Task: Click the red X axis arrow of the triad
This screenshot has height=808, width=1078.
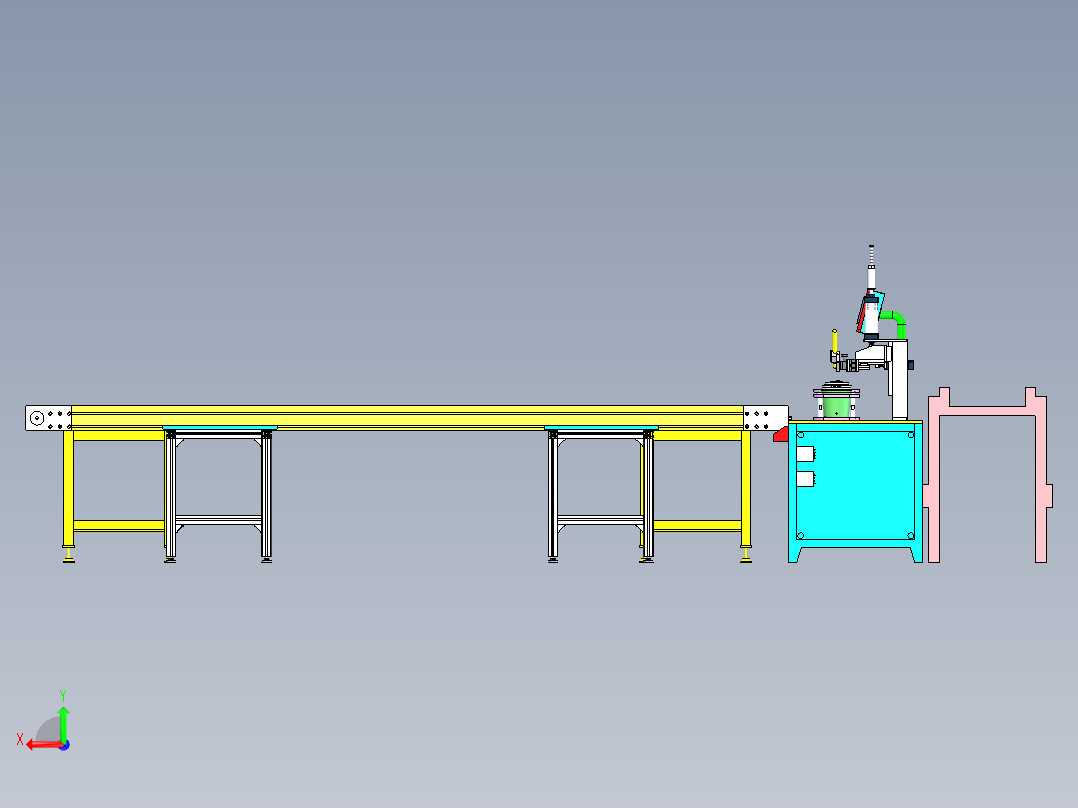Action: [43, 745]
